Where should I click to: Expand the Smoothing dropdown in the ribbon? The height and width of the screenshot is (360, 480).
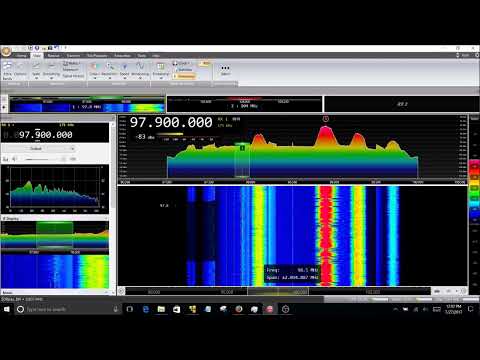click(51, 70)
